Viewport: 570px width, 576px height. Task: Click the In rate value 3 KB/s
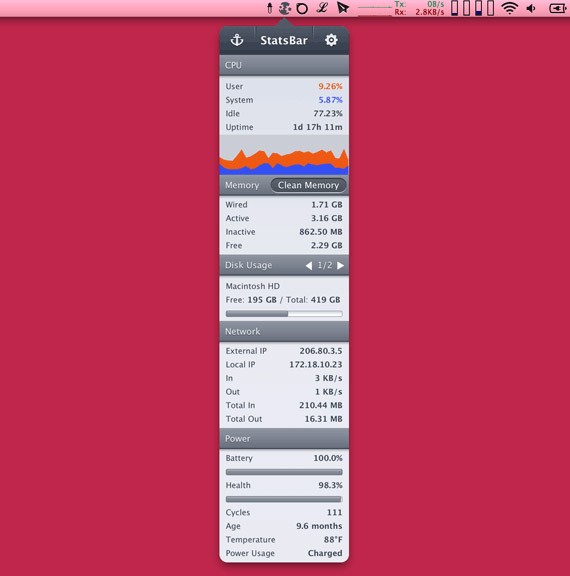329,378
